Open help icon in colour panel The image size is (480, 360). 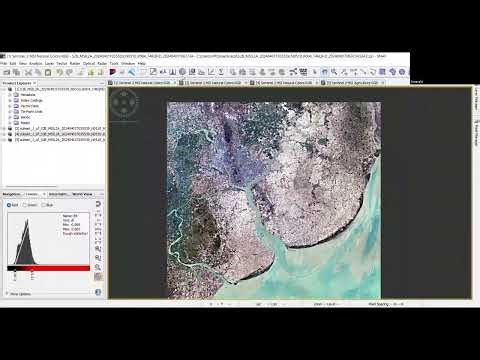click(x=98, y=292)
